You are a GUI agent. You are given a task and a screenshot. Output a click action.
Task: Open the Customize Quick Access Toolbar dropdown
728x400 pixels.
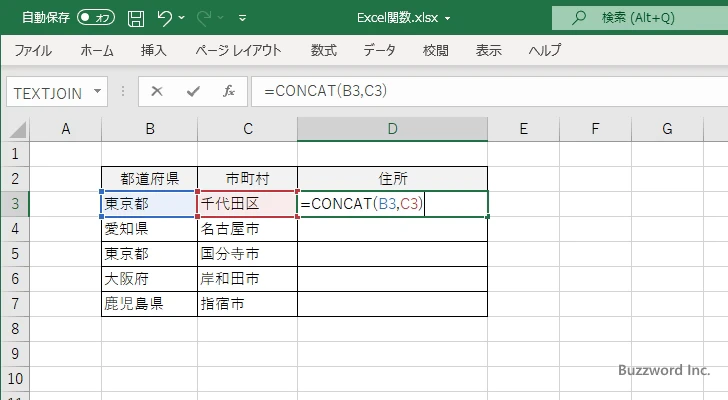(242, 18)
